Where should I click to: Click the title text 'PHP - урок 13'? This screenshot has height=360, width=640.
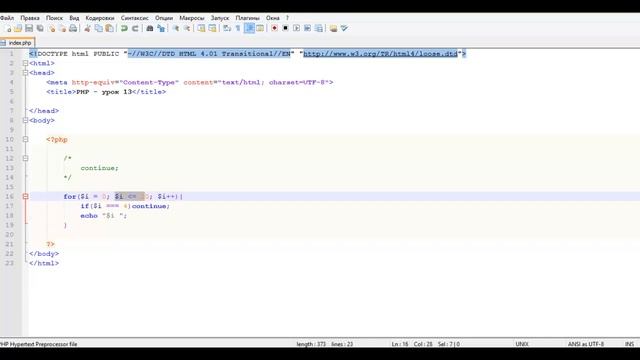(104, 92)
